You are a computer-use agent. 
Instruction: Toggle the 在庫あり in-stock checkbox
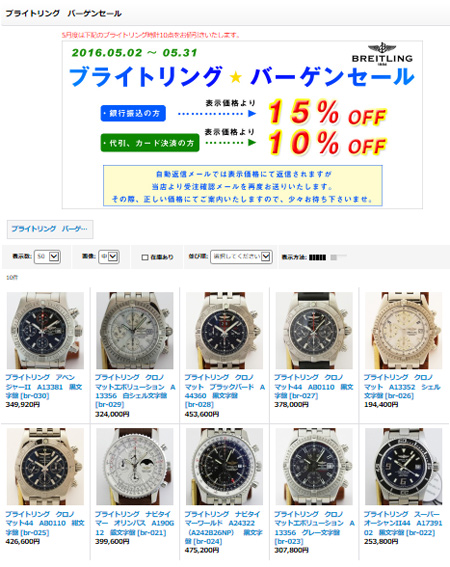coord(145,257)
